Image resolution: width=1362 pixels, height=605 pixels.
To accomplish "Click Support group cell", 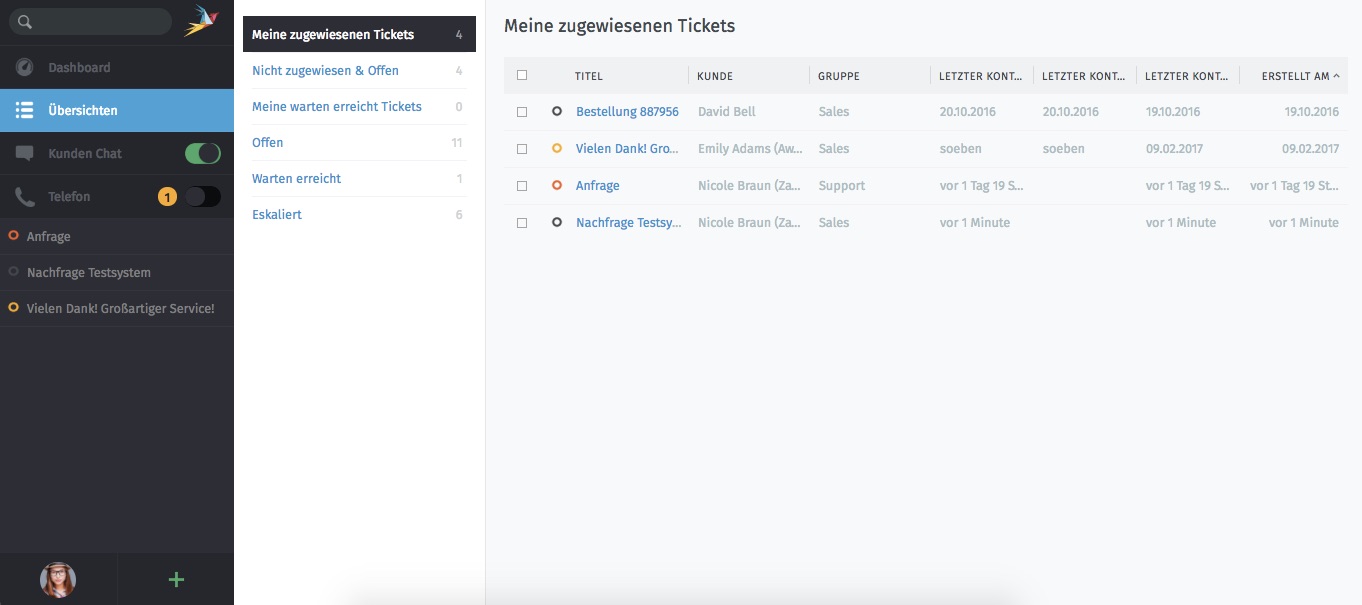I will pyautogui.click(x=842, y=185).
